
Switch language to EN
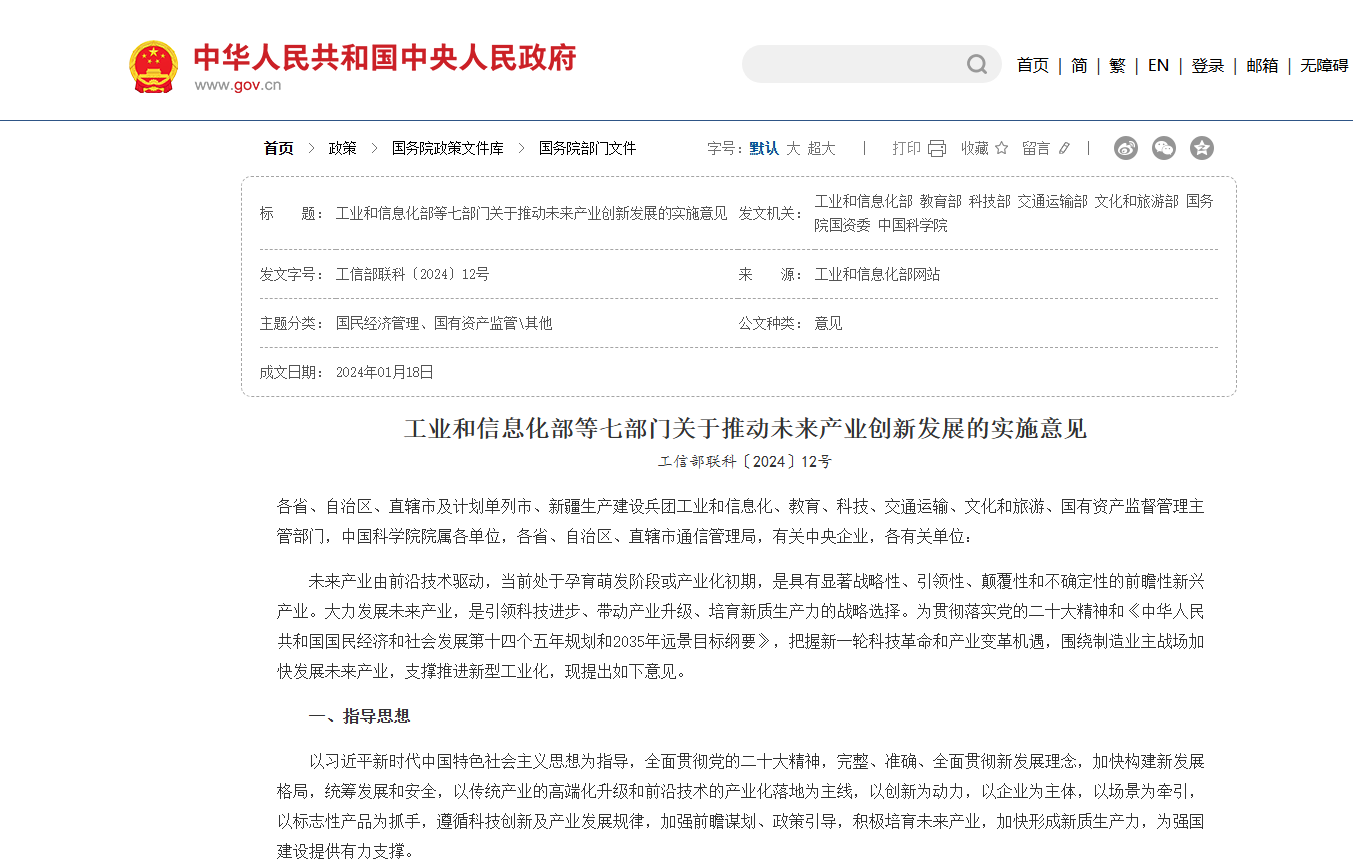click(x=1158, y=65)
